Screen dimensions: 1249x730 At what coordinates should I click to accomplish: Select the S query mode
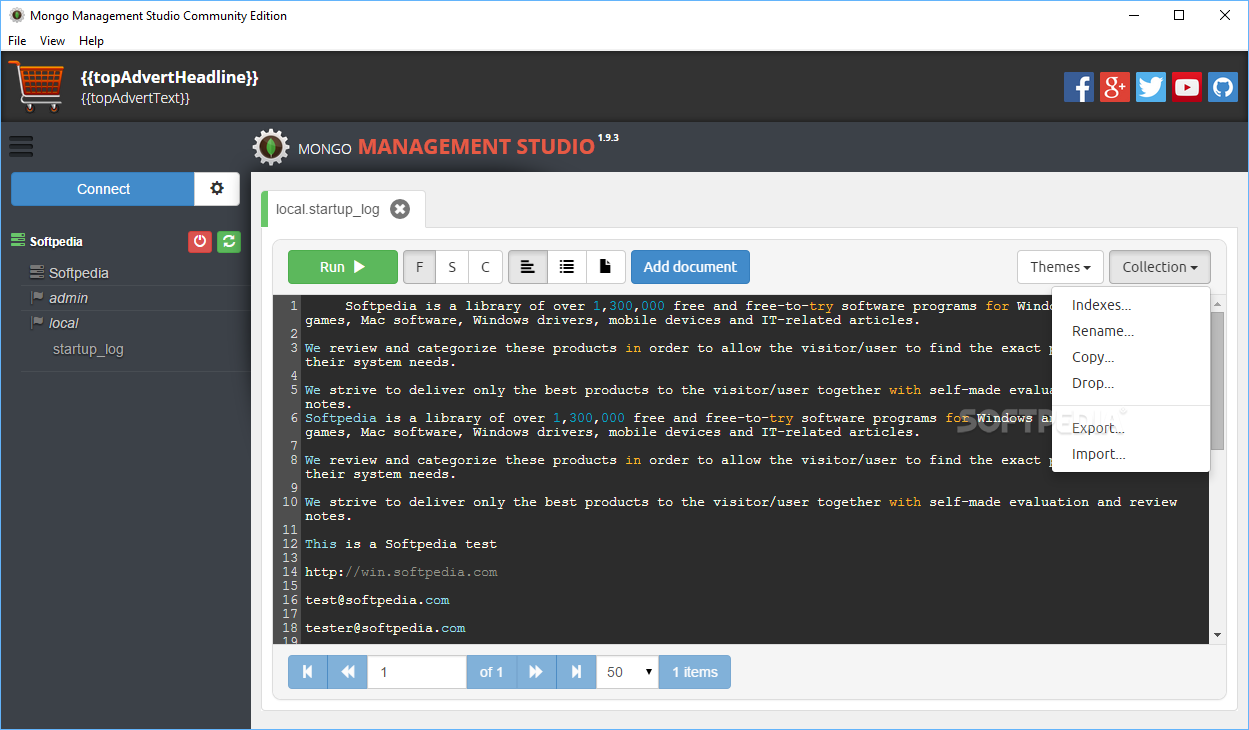[452, 267]
